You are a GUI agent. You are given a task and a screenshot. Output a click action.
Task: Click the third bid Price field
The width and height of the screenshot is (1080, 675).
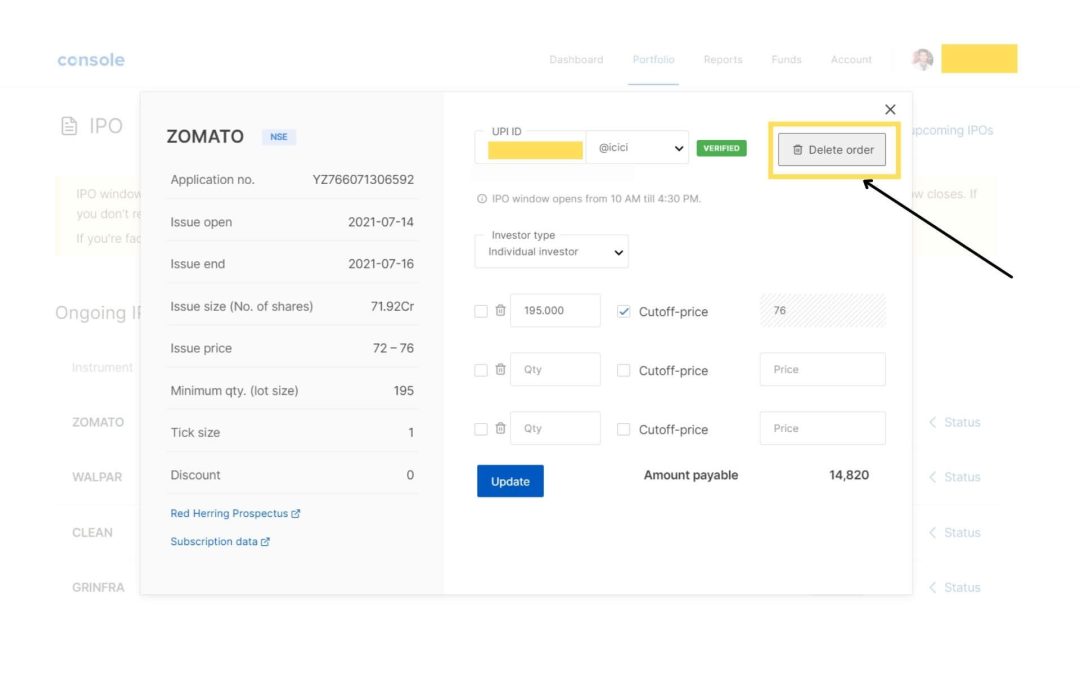[822, 428]
